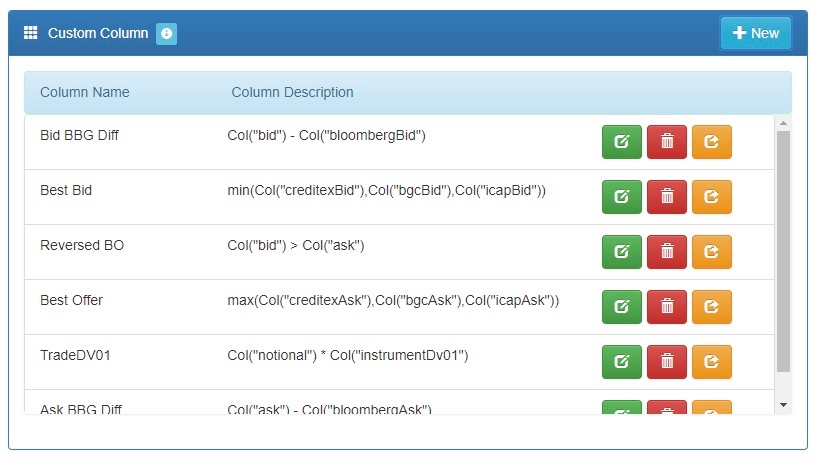
Task: Delete the TradeDV01 column
Action: pos(667,362)
